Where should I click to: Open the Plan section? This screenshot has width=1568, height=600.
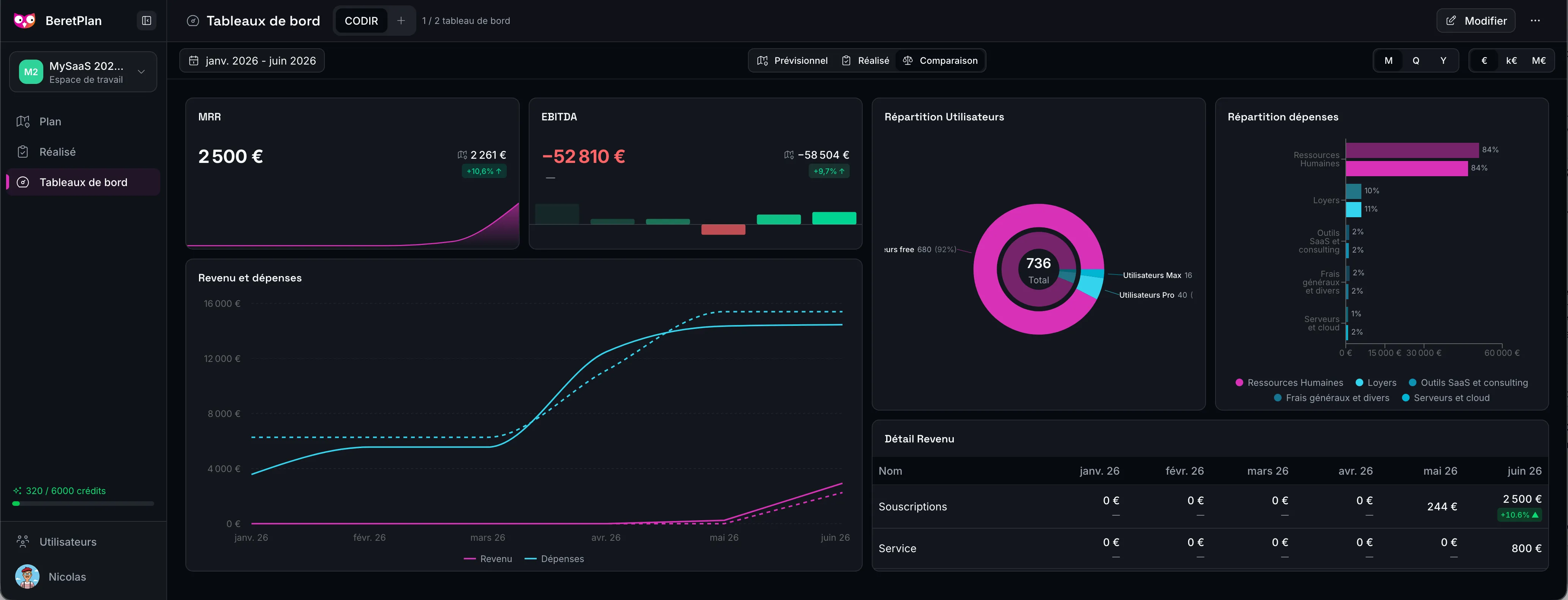[84, 122]
